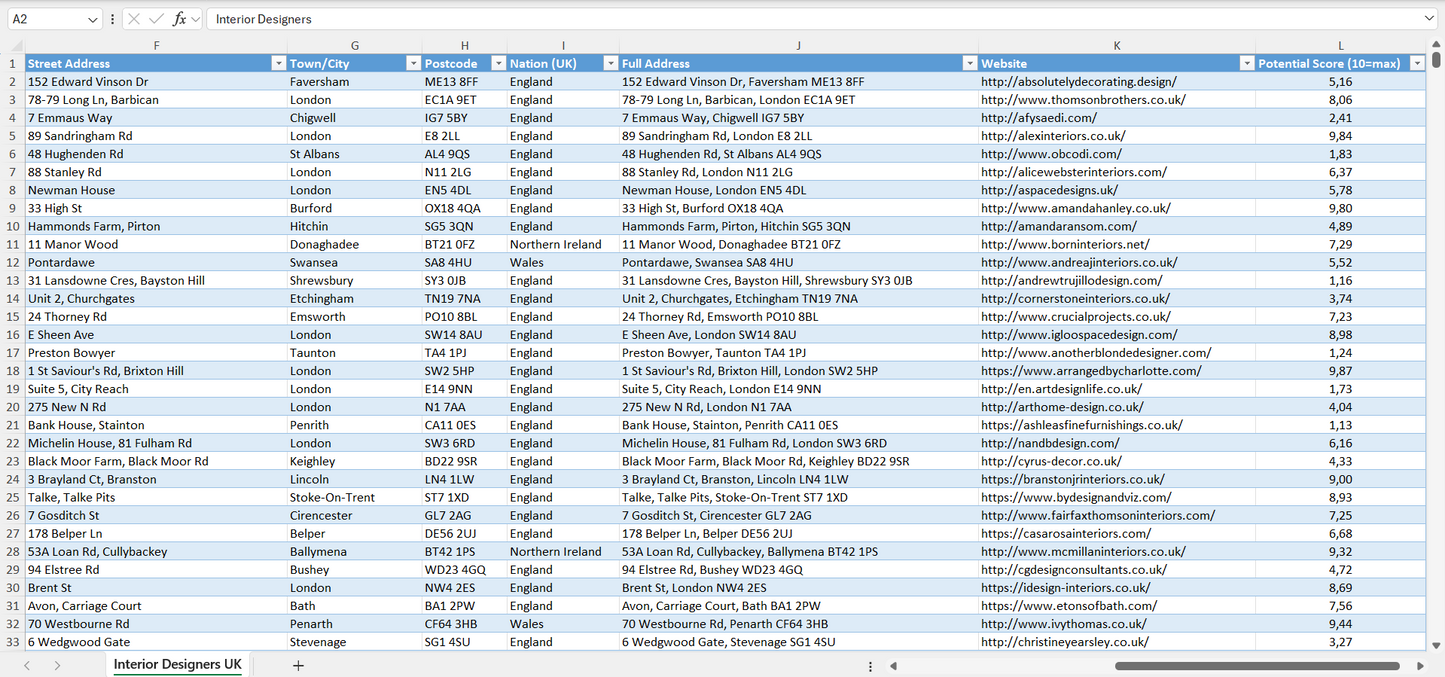Open the amandahanley.co.uk website link
This screenshot has height=677, width=1445.
pyautogui.click(x=1075, y=208)
